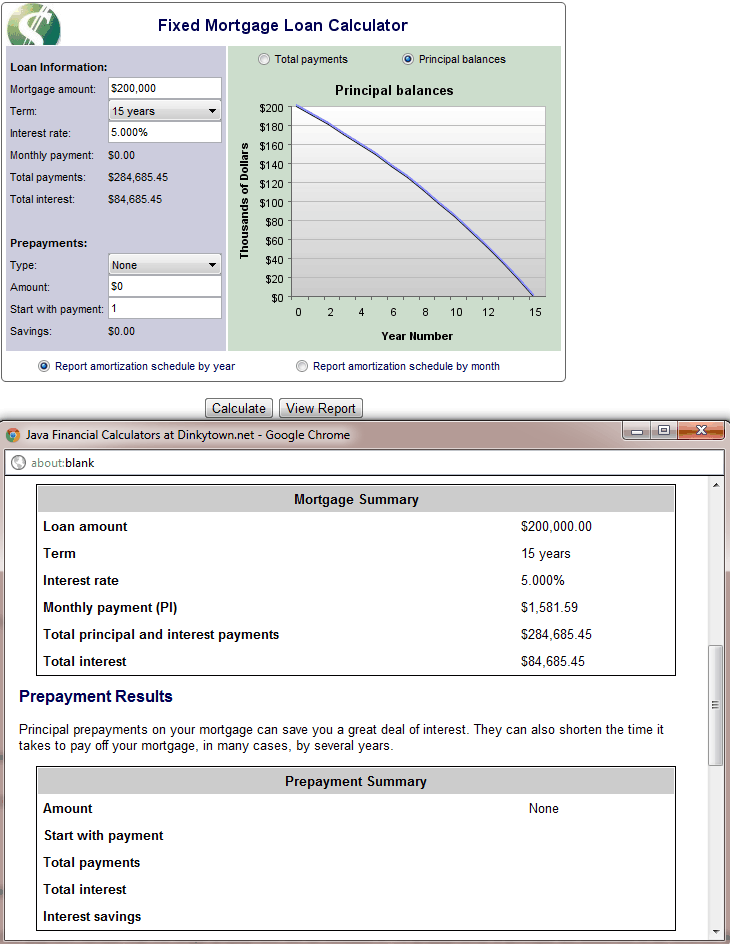Click the View Report button
The image size is (730, 944).
point(321,408)
